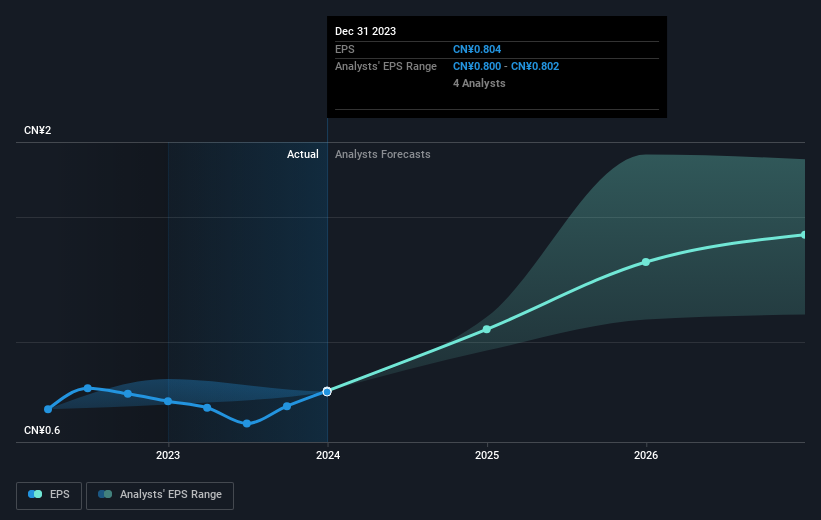Click the EPS point just before 2024
Viewport: 821px width, 520px height.
(x=287, y=406)
